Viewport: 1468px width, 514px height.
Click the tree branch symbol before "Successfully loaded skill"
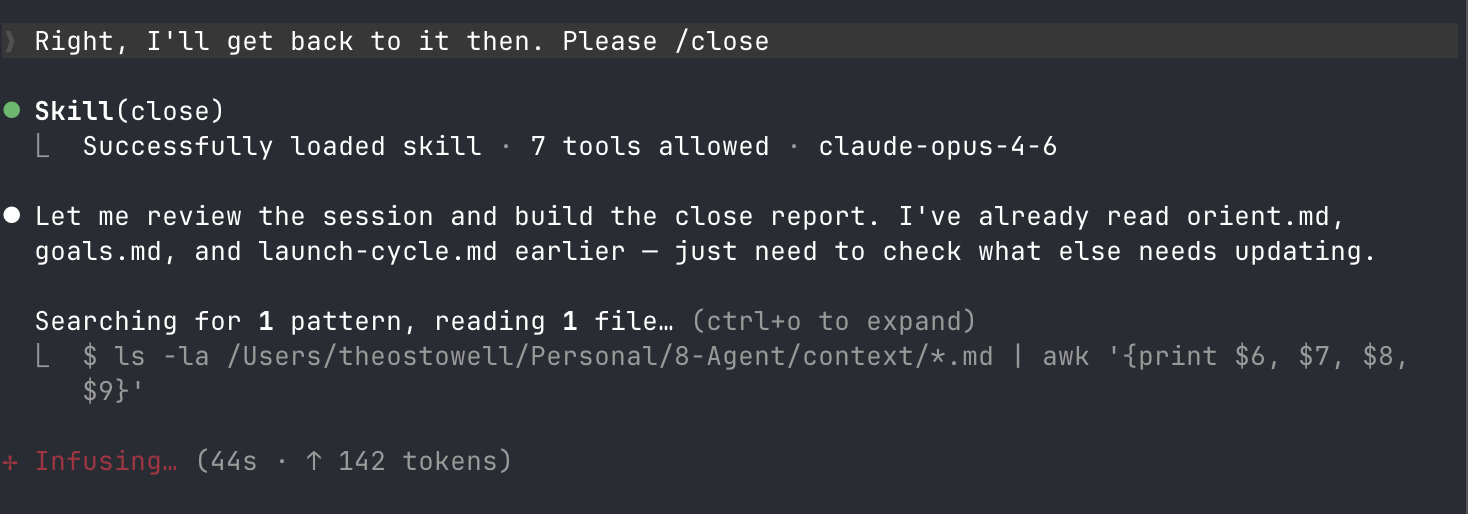(42, 148)
